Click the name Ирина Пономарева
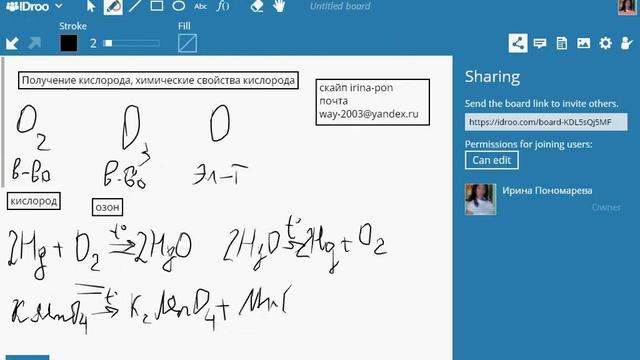640x360 pixels. (547, 191)
